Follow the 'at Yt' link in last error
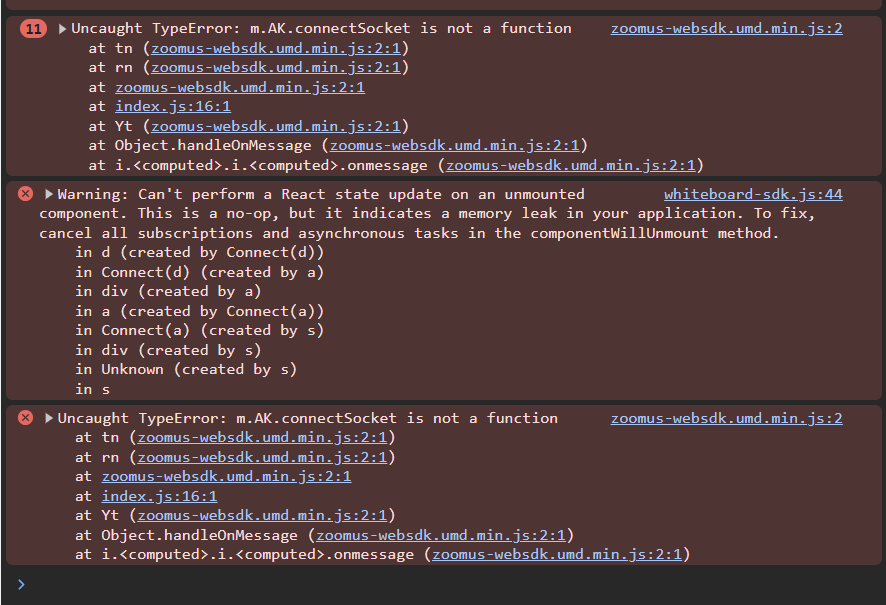This screenshot has width=886, height=605. [x=262, y=515]
